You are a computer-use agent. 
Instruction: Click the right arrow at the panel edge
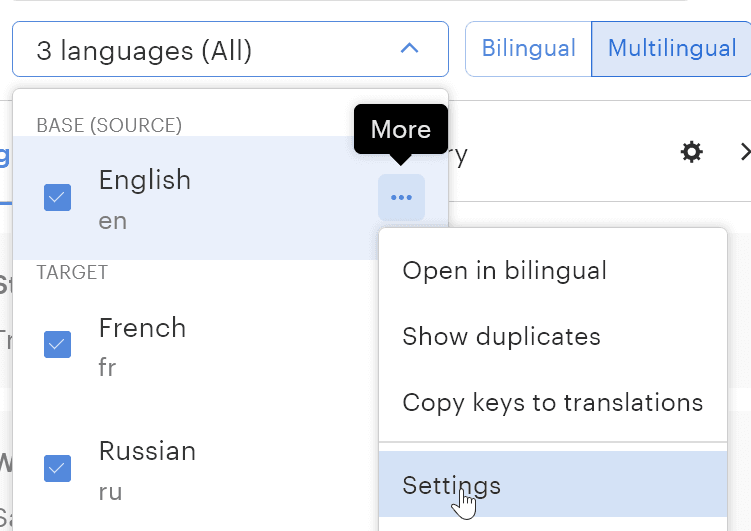(x=744, y=152)
